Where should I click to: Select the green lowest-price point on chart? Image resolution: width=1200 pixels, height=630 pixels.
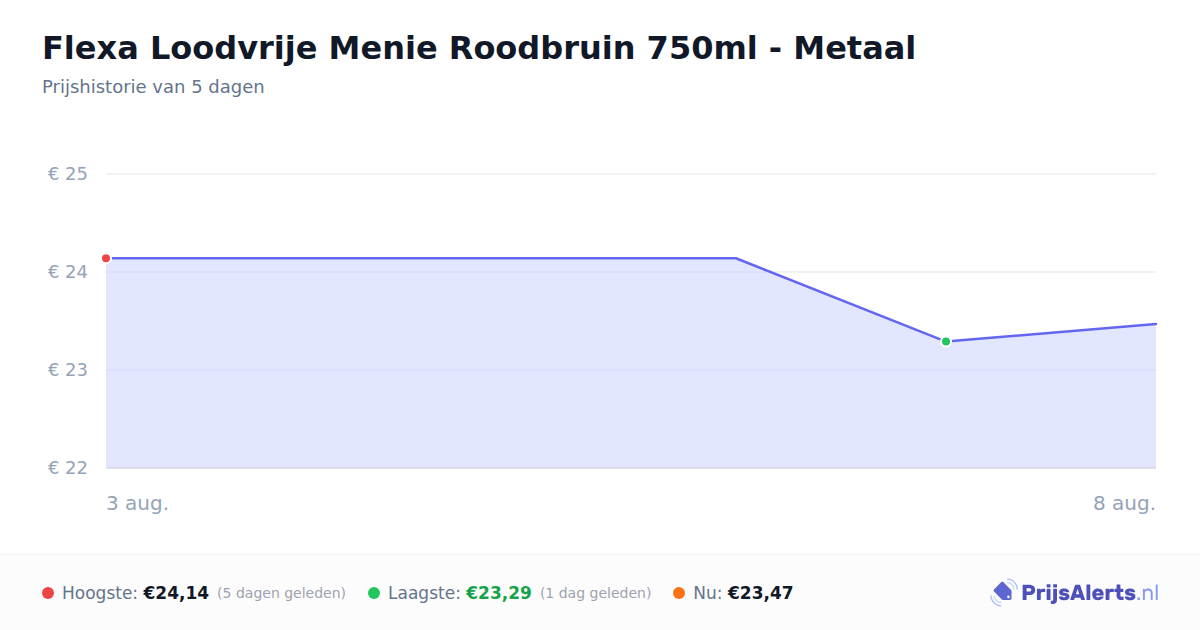[x=946, y=341]
